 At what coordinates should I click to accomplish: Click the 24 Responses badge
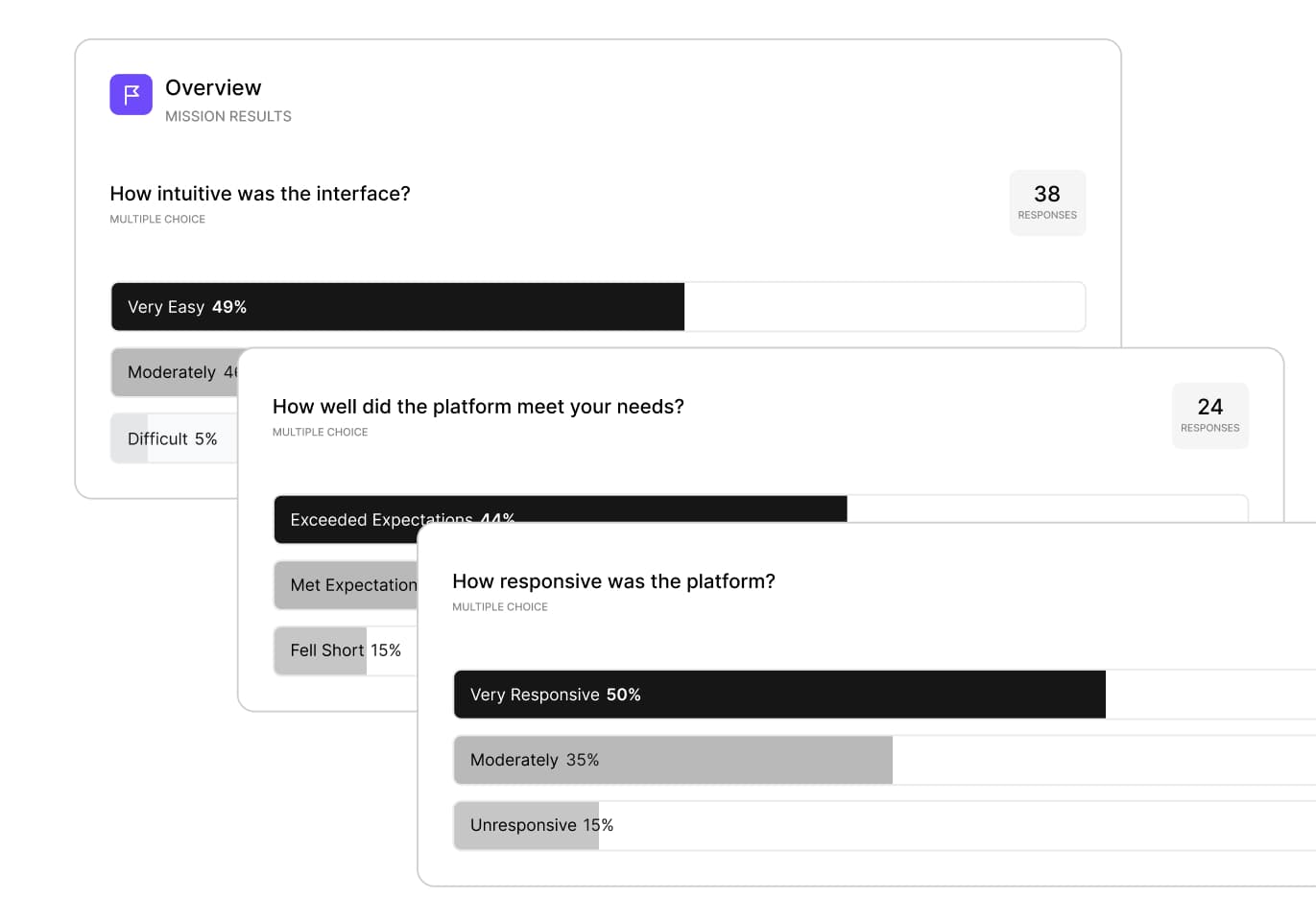click(1209, 415)
